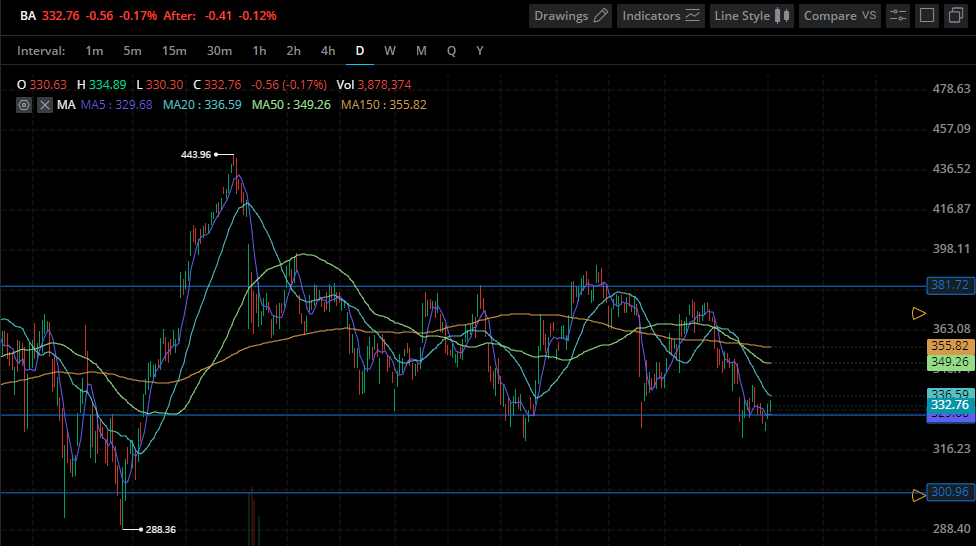Click the 436.52 axis price label
This screenshot has height=546, width=976.
(x=951, y=169)
